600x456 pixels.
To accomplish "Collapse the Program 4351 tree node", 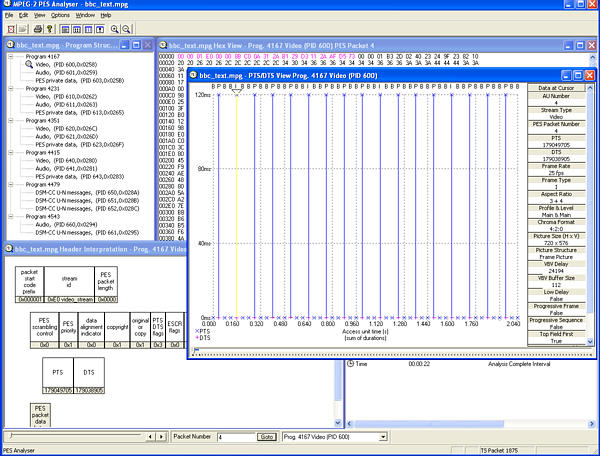I will point(11,121).
